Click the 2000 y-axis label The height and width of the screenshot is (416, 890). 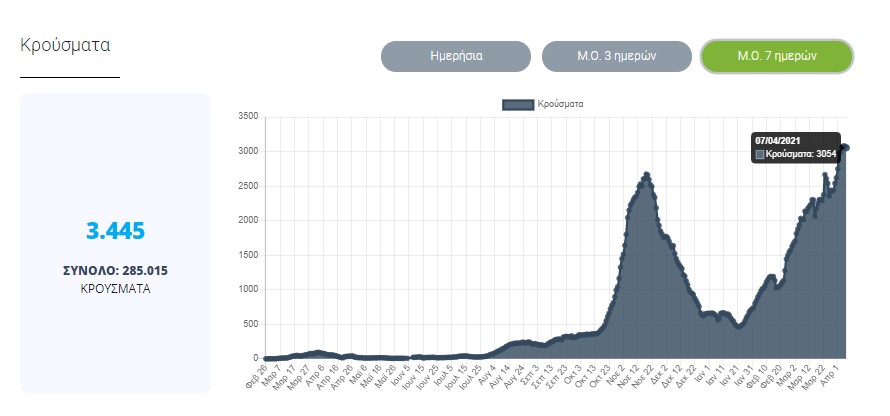pos(249,220)
